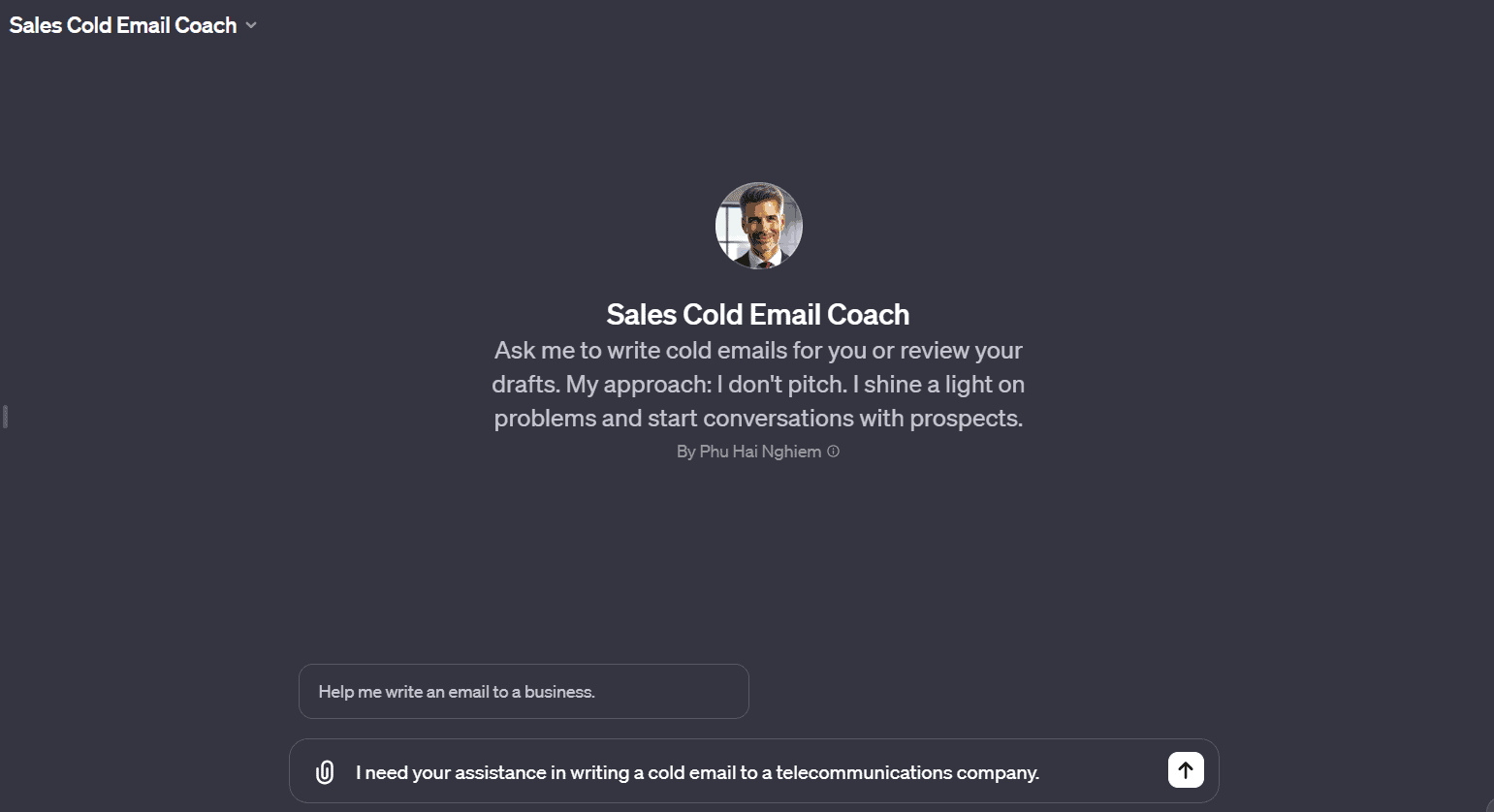Viewport: 1494px width, 812px height.
Task: Click 'Ask me to write cold emails' description line
Action: (758, 351)
